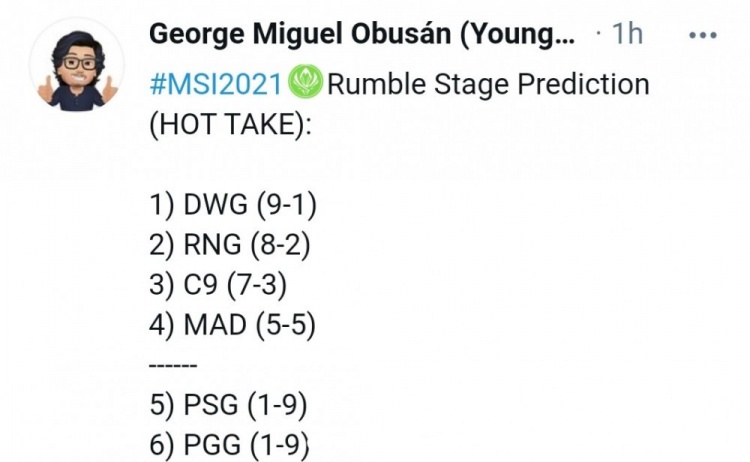Screen dimensions: 750x462
Task: Open the tweet via the 1h timestamp
Action: (x=626, y=34)
